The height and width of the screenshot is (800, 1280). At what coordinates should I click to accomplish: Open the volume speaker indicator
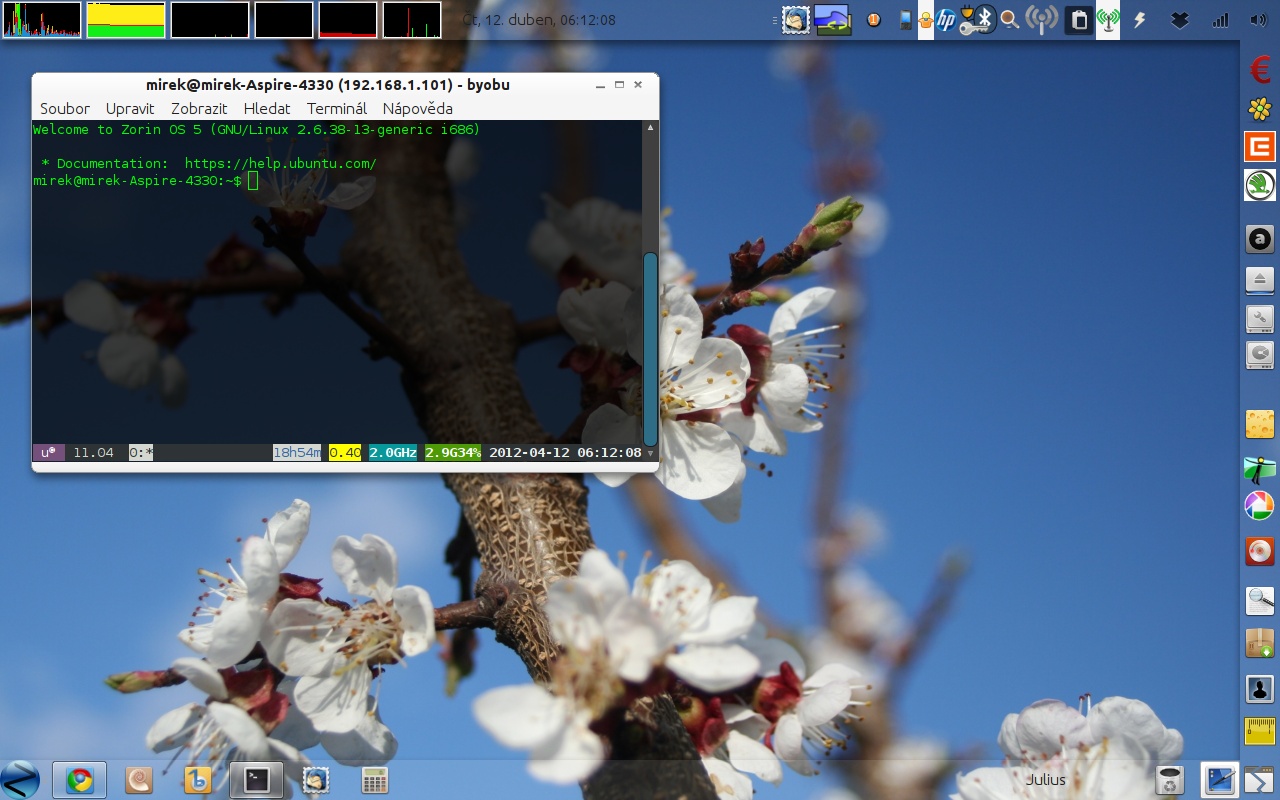pyautogui.click(x=1259, y=19)
